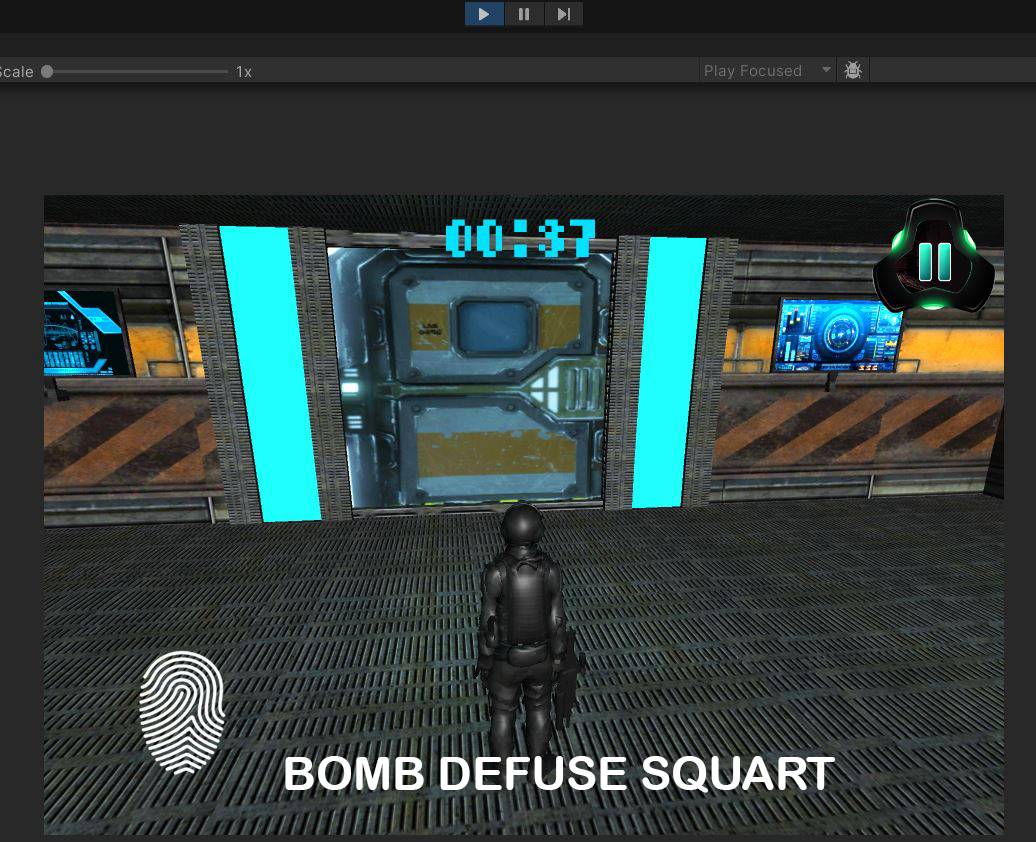The width and height of the screenshot is (1036, 842).
Task: Click the holographic monitor on the right wall
Action: [x=838, y=334]
